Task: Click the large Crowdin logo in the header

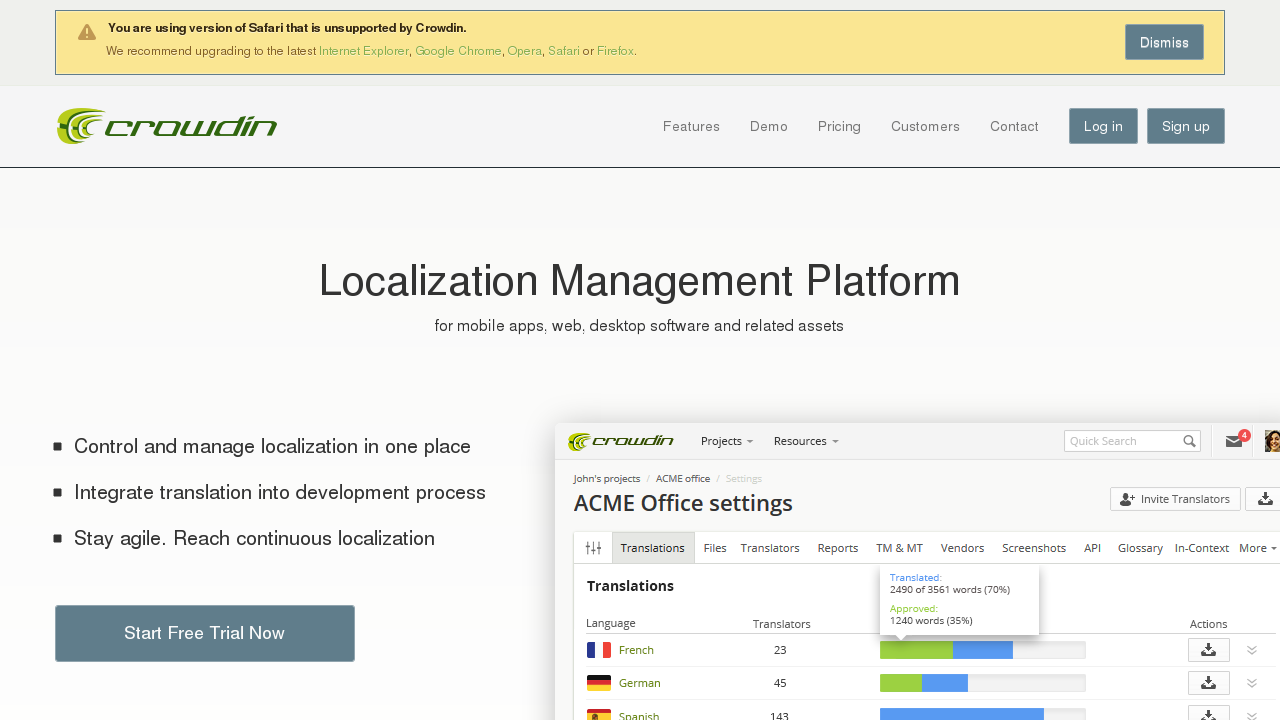Action: [167, 126]
